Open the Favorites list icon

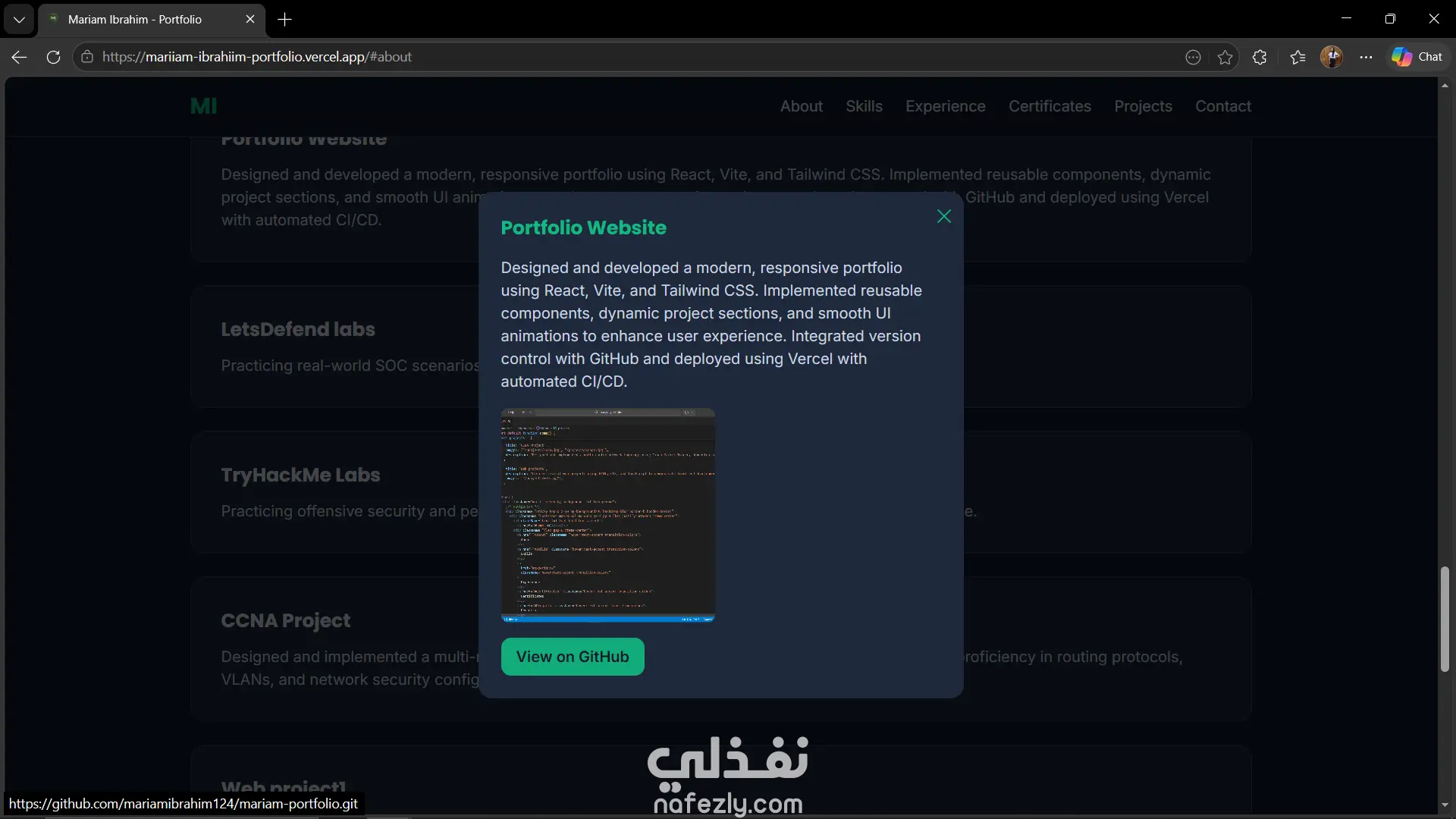pyautogui.click(x=1298, y=57)
